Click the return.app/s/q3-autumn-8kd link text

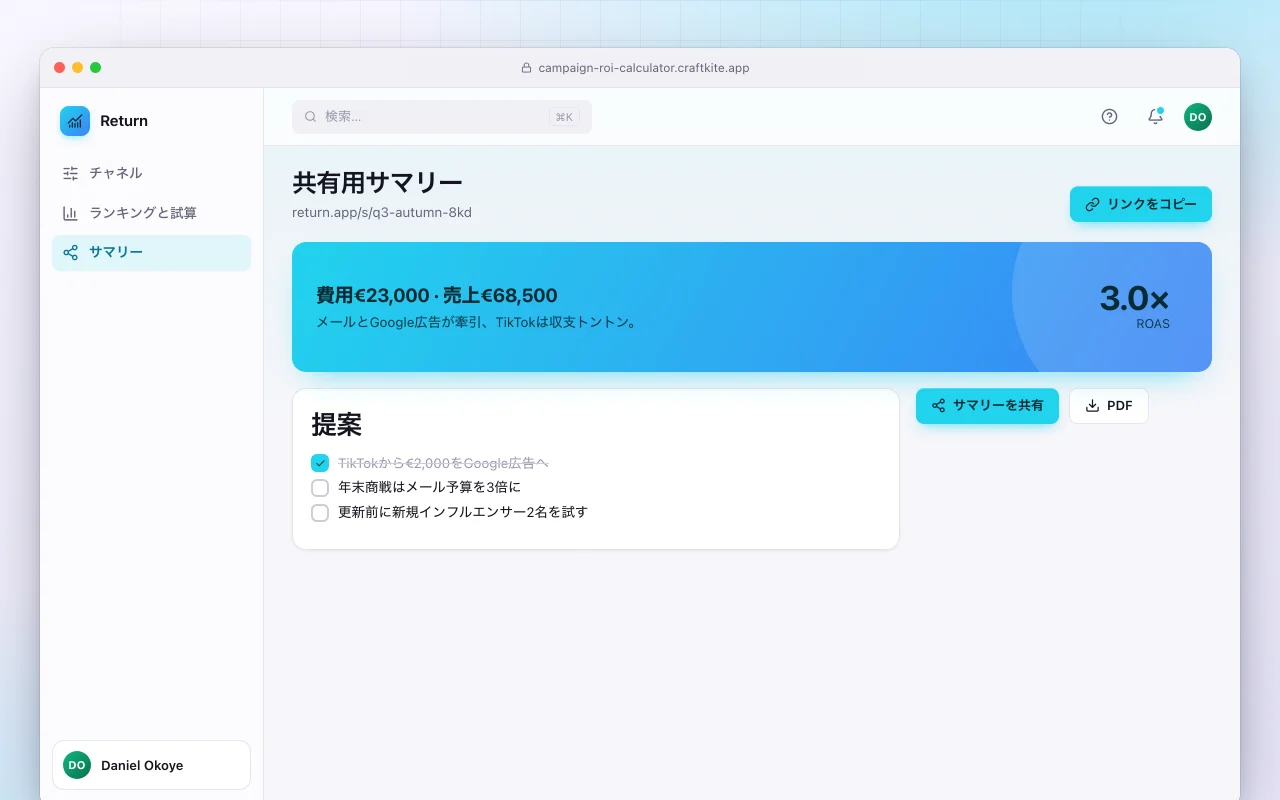[x=382, y=212]
